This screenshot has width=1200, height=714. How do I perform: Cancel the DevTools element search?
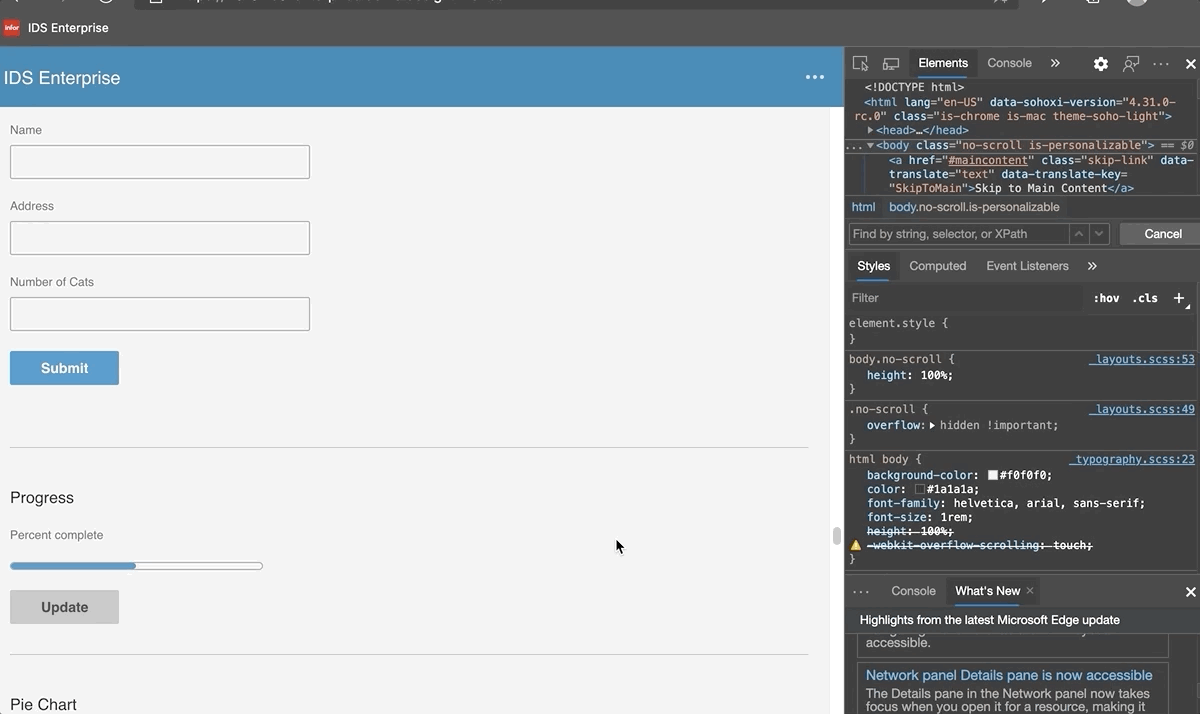click(x=1162, y=233)
